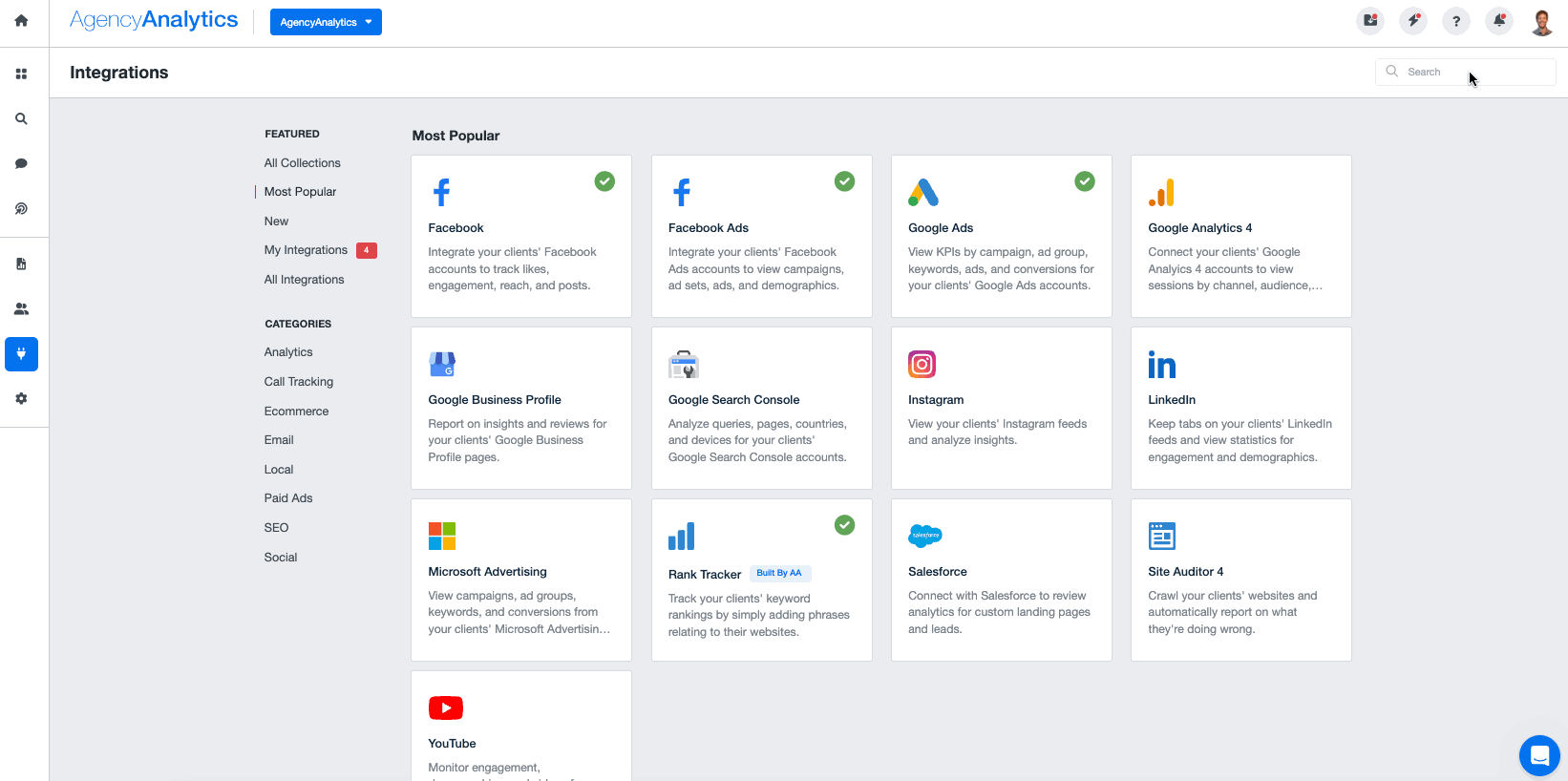Image resolution: width=1568 pixels, height=781 pixels.
Task: Click the green checkmark on Facebook card
Action: (x=604, y=181)
